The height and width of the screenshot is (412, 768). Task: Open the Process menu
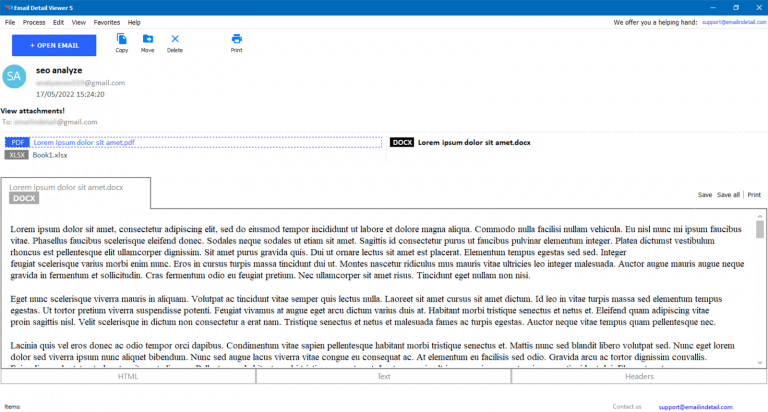33,21
